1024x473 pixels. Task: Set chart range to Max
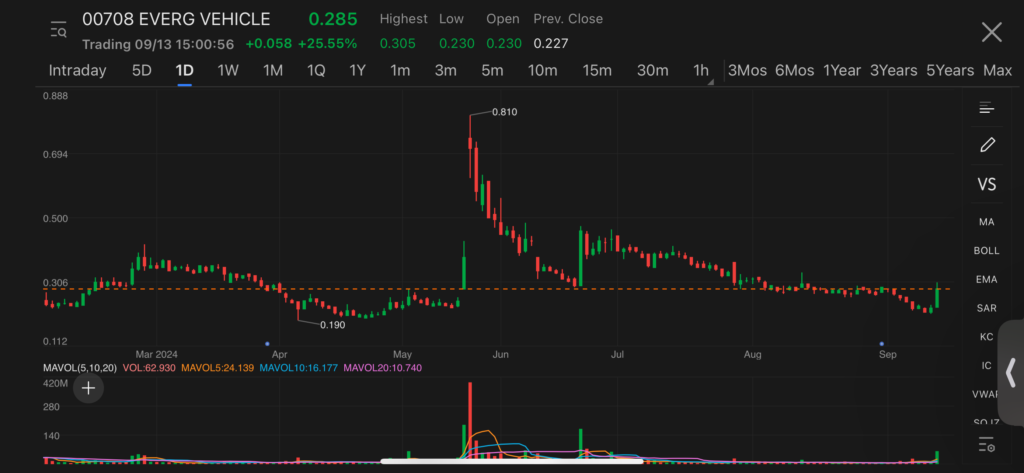pyautogui.click(x=997, y=71)
